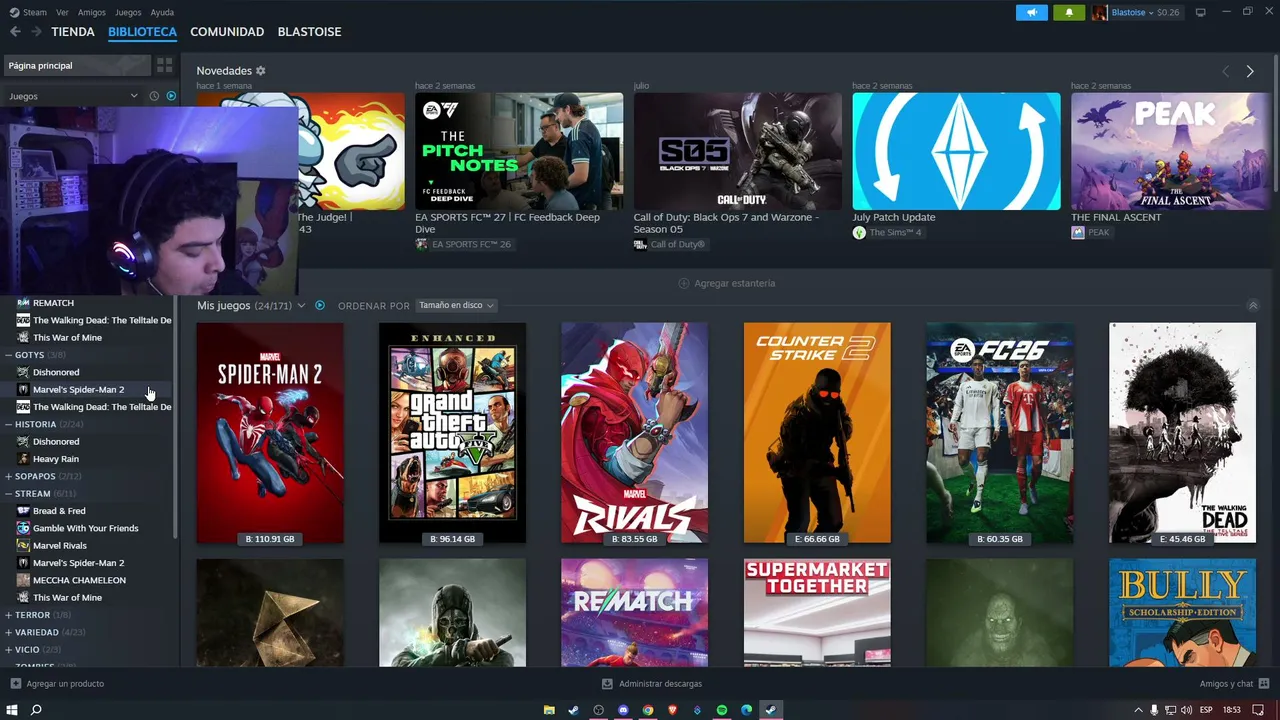Expand the TERROR collection
Viewport: 1280px width, 720px height.
[8, 615]
